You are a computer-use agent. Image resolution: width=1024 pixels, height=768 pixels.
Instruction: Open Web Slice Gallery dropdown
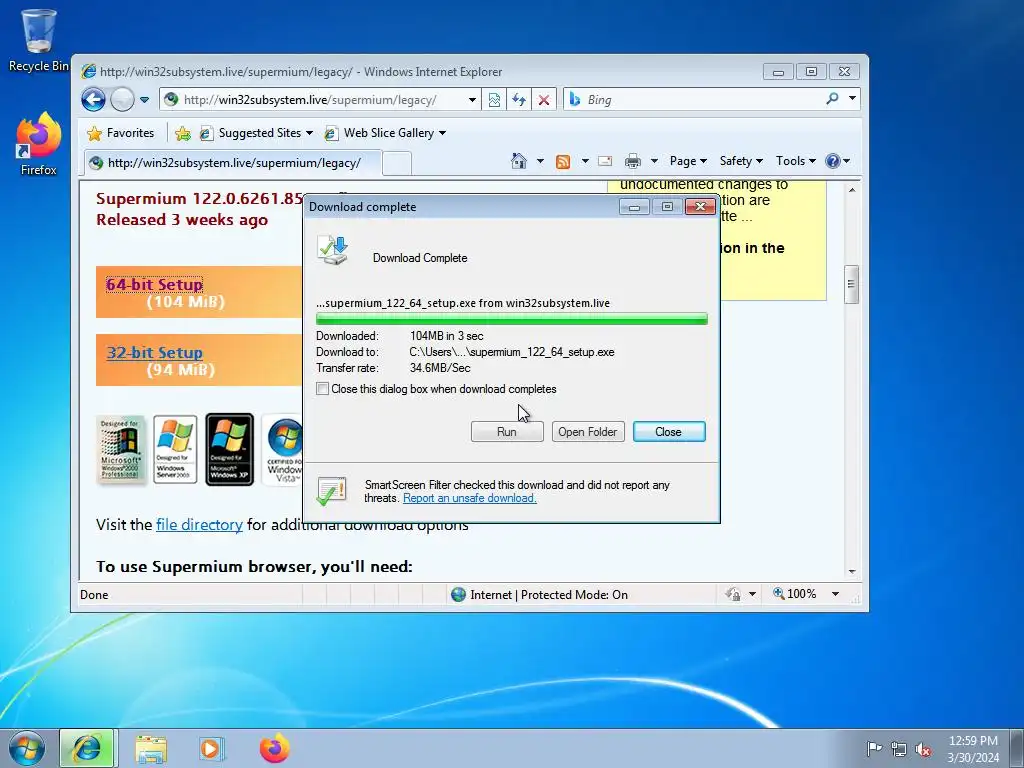[x=385, y=133]
